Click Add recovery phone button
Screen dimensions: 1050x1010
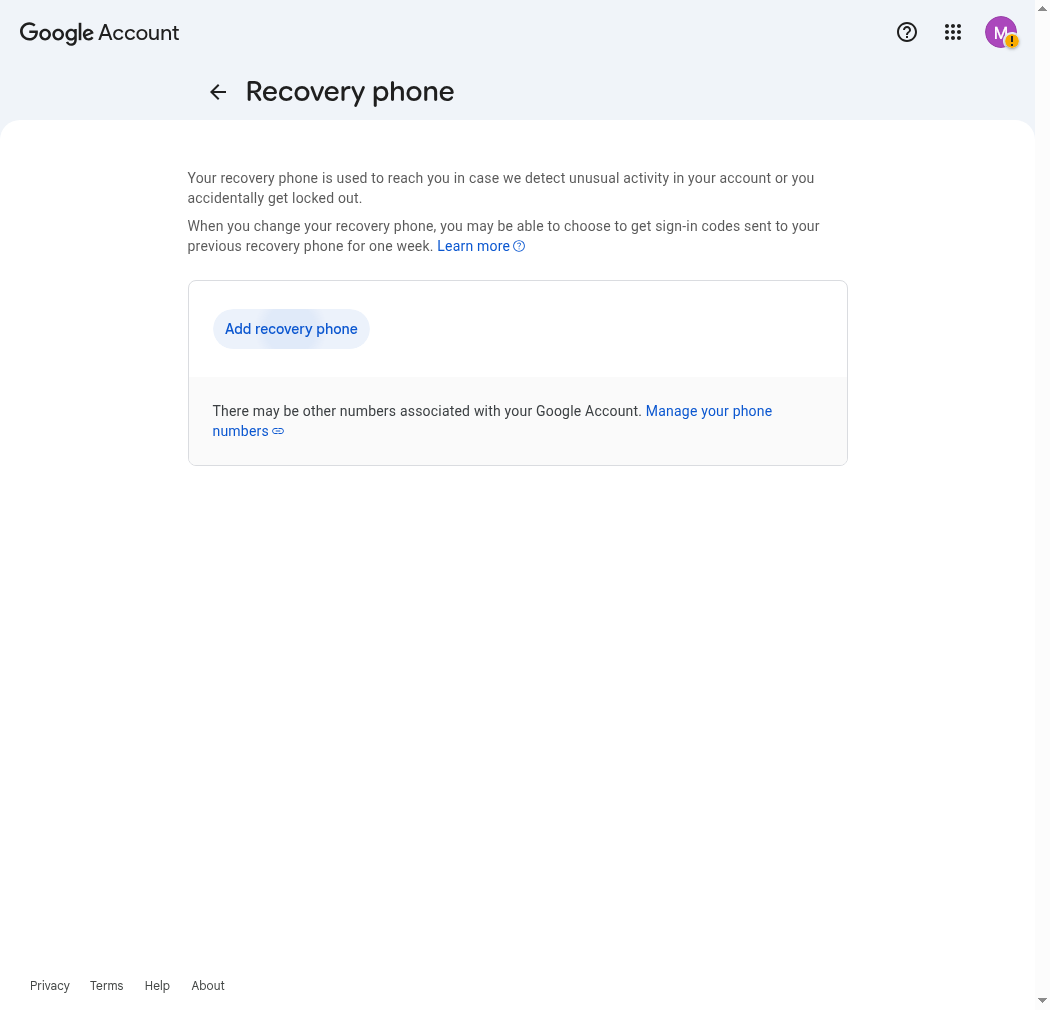291,329
